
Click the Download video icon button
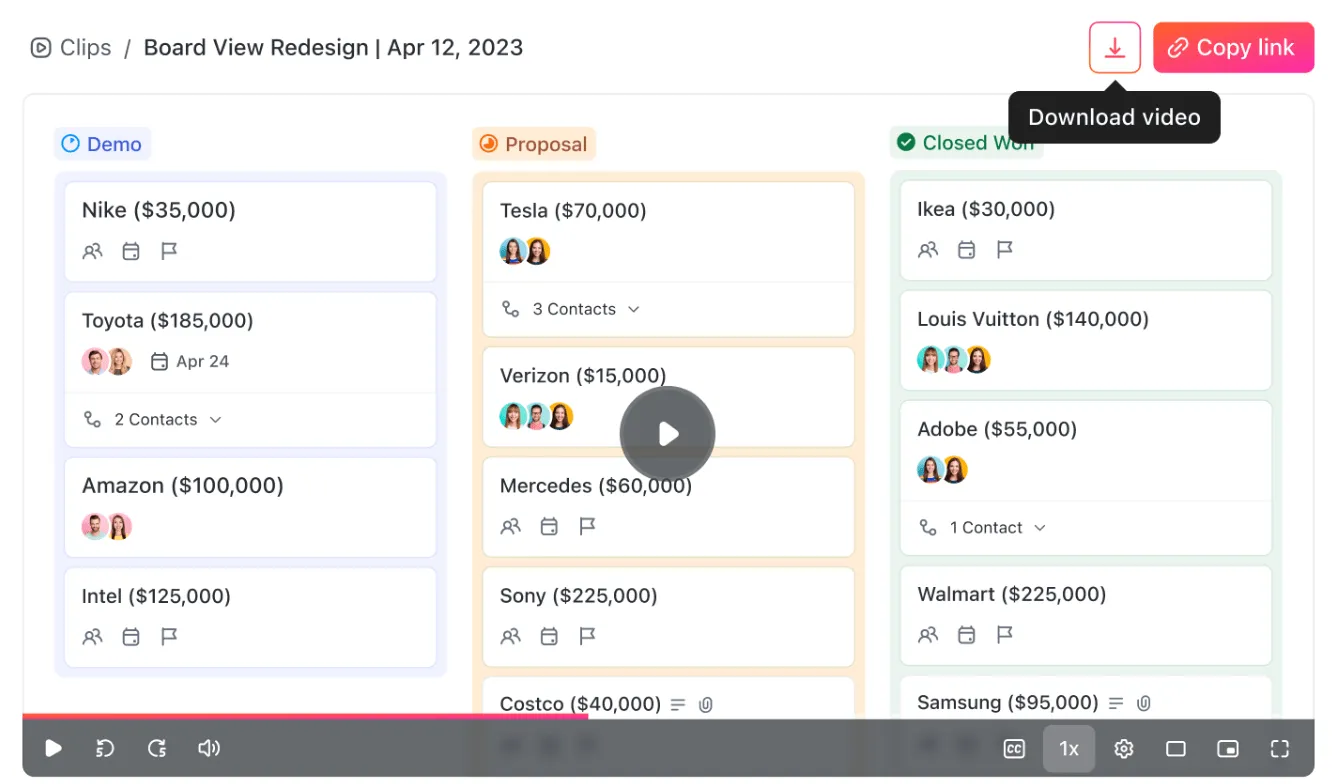pos(1115,48)
